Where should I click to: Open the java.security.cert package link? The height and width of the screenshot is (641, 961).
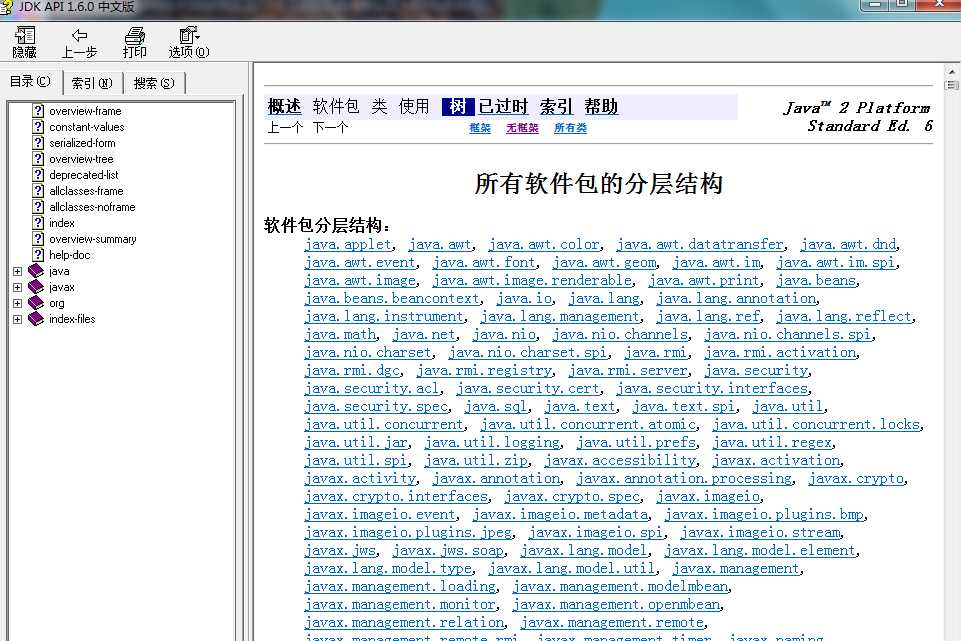point(528,389)
